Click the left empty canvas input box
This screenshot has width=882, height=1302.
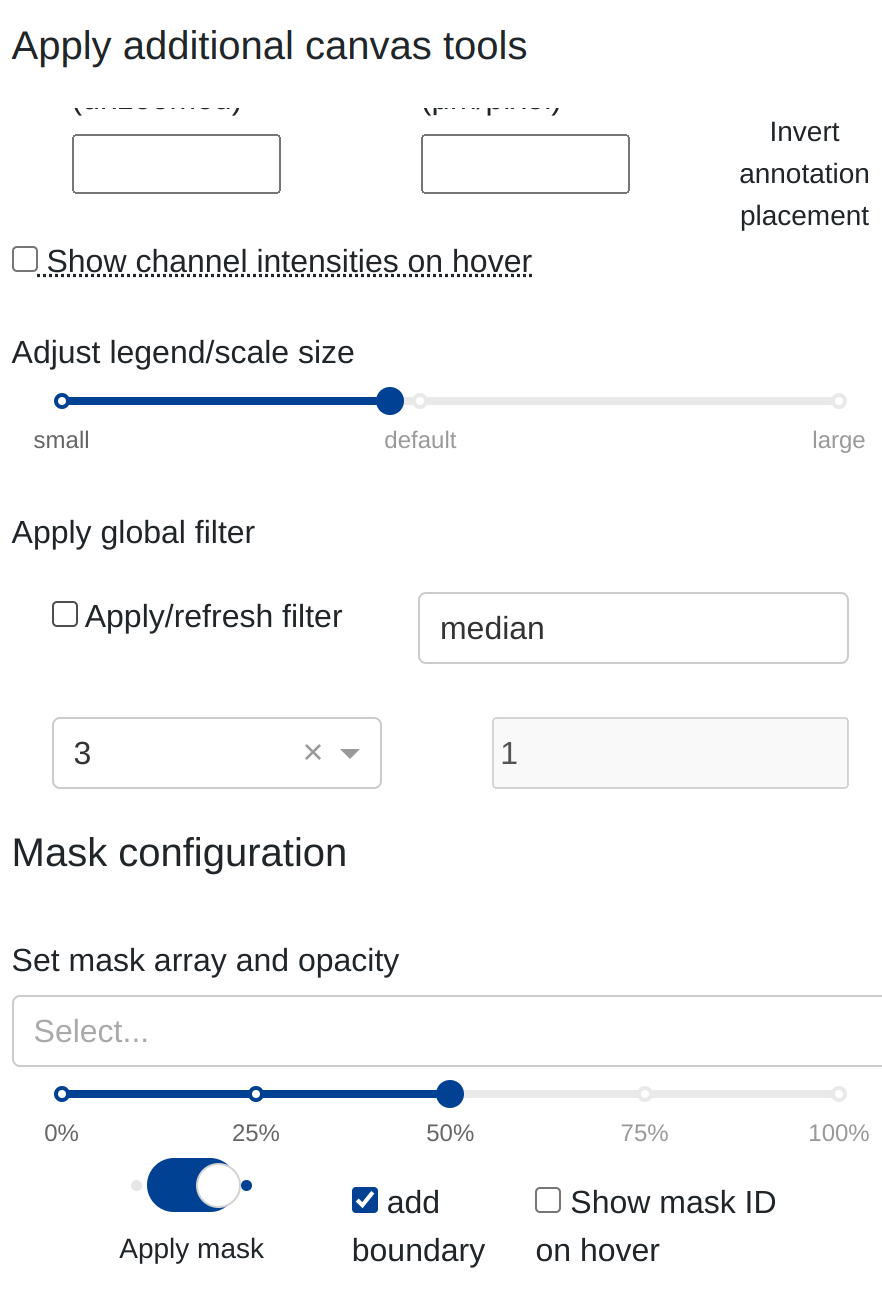(176, 164)
